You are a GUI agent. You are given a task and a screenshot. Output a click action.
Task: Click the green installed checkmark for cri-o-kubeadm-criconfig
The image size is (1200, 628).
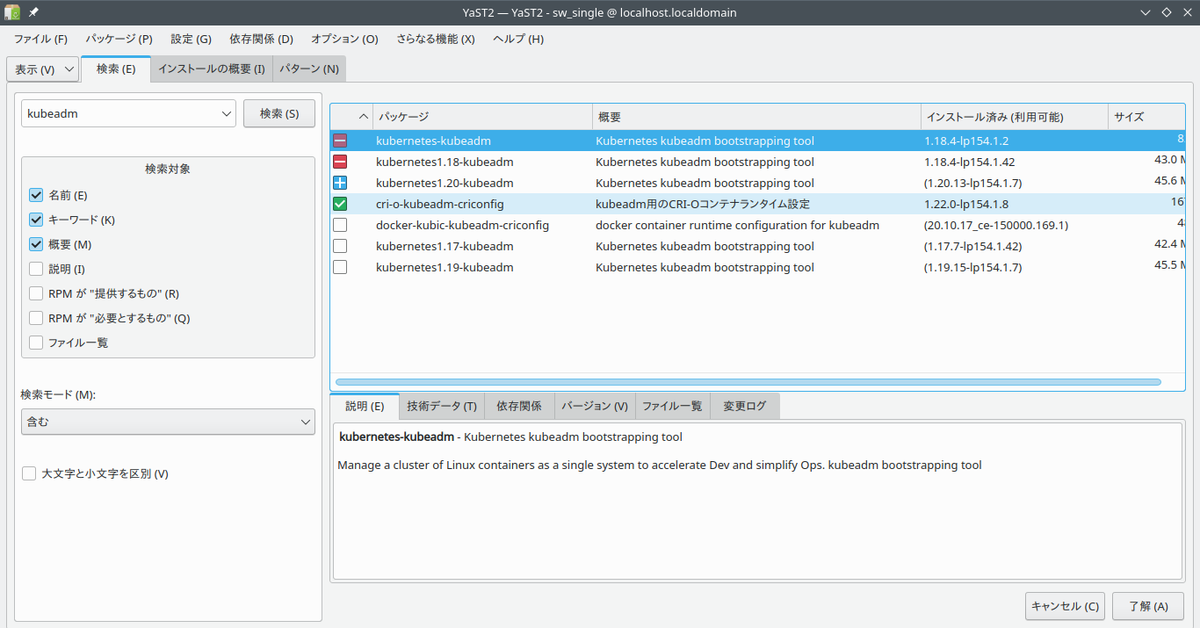pyautogui.click(x=340, y=204)
